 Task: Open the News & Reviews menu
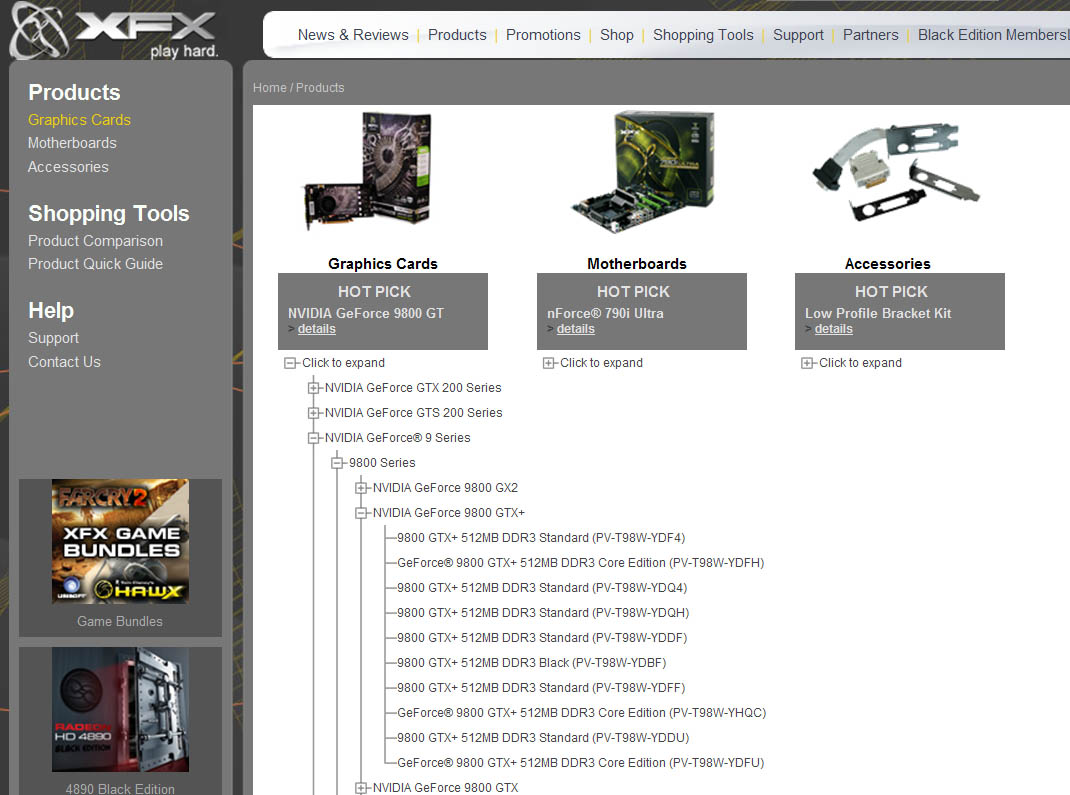[x=353, y=35]
